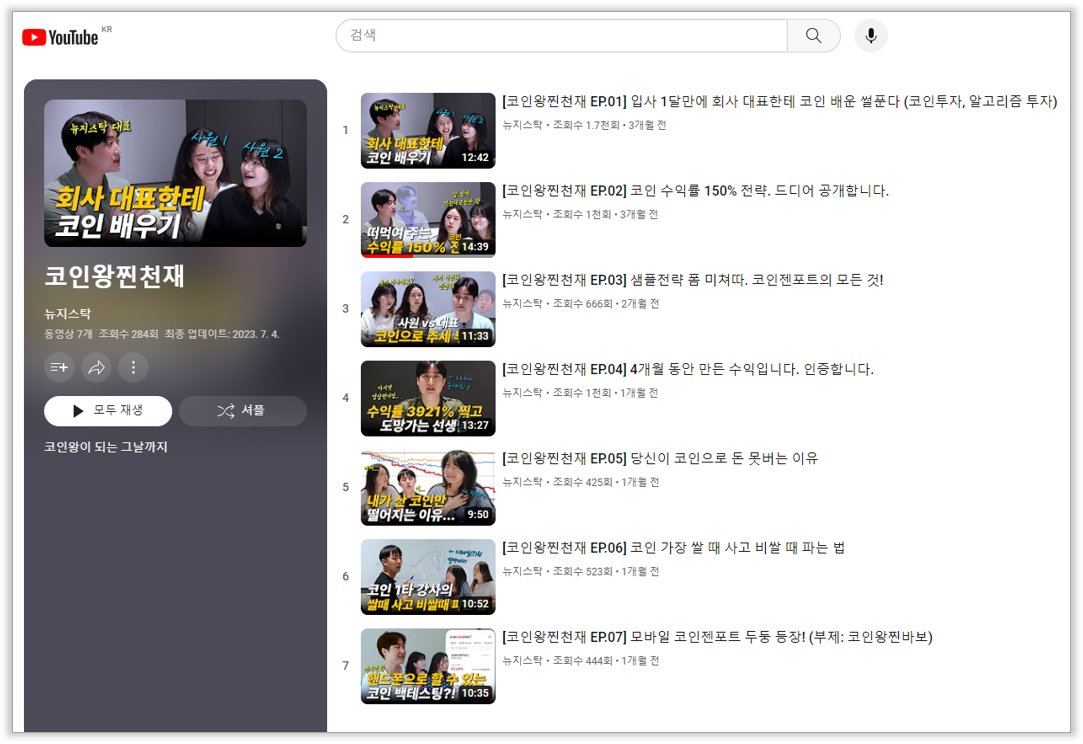Select the EP.05 thumbnail with 9:50 duration
The width and height of the screenshot is (1083, 744).
click(x=427, y=488)
